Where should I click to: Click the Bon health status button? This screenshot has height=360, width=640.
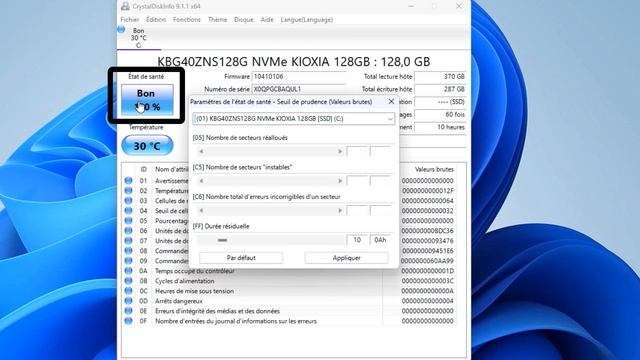pos(147,100)
